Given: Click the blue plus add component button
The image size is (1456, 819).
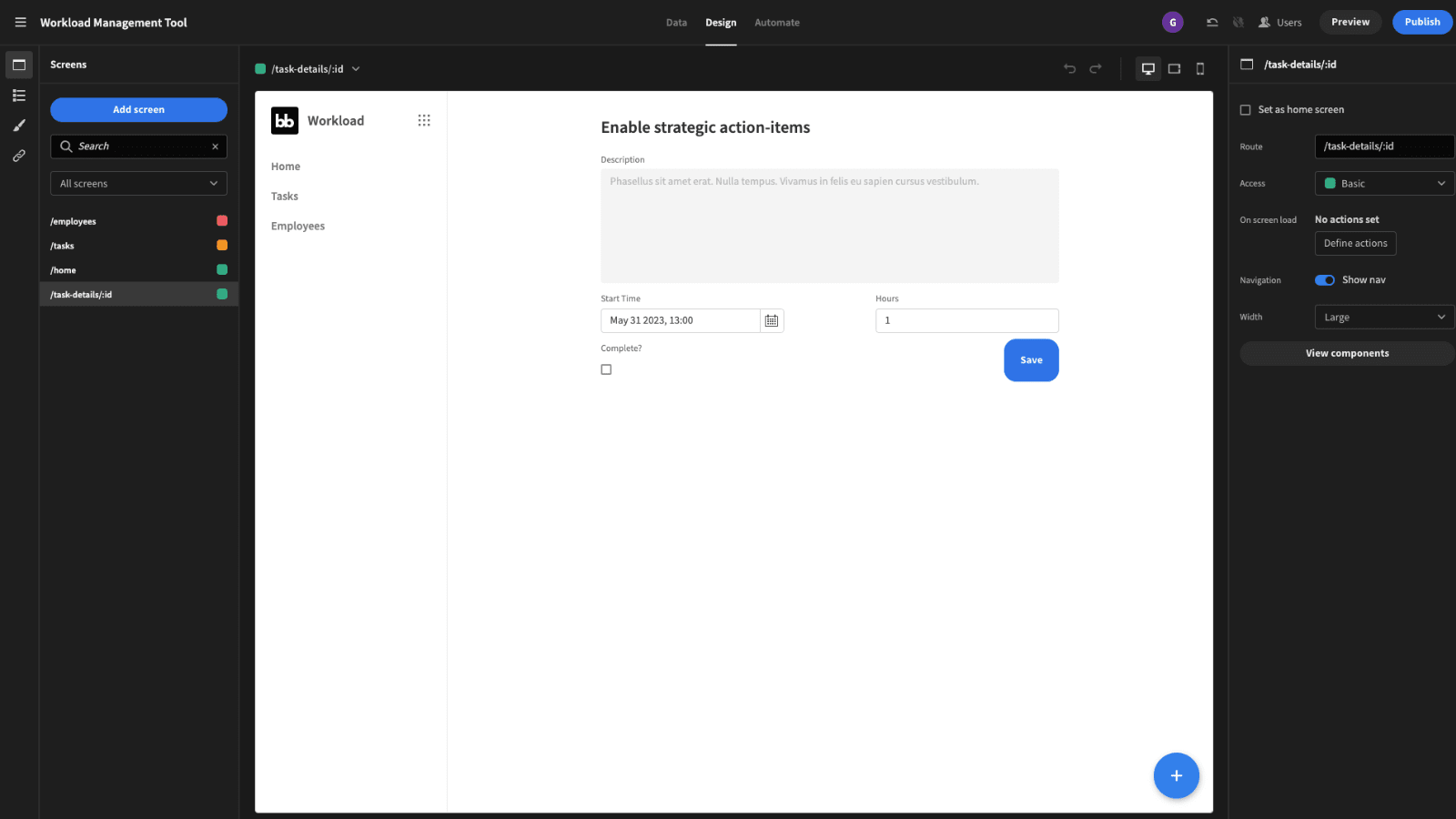Looking at the screenshot, I should [1176, 775].
